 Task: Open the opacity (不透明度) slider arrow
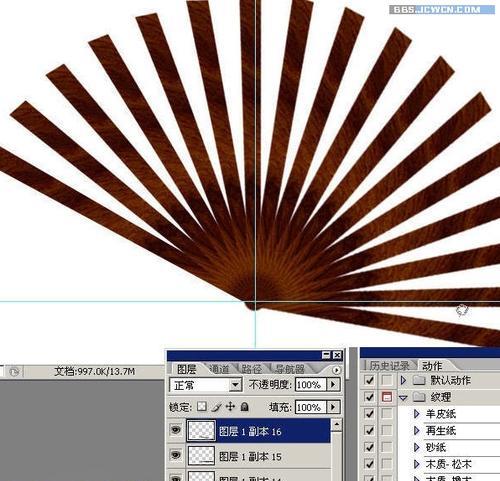(333, 384)
